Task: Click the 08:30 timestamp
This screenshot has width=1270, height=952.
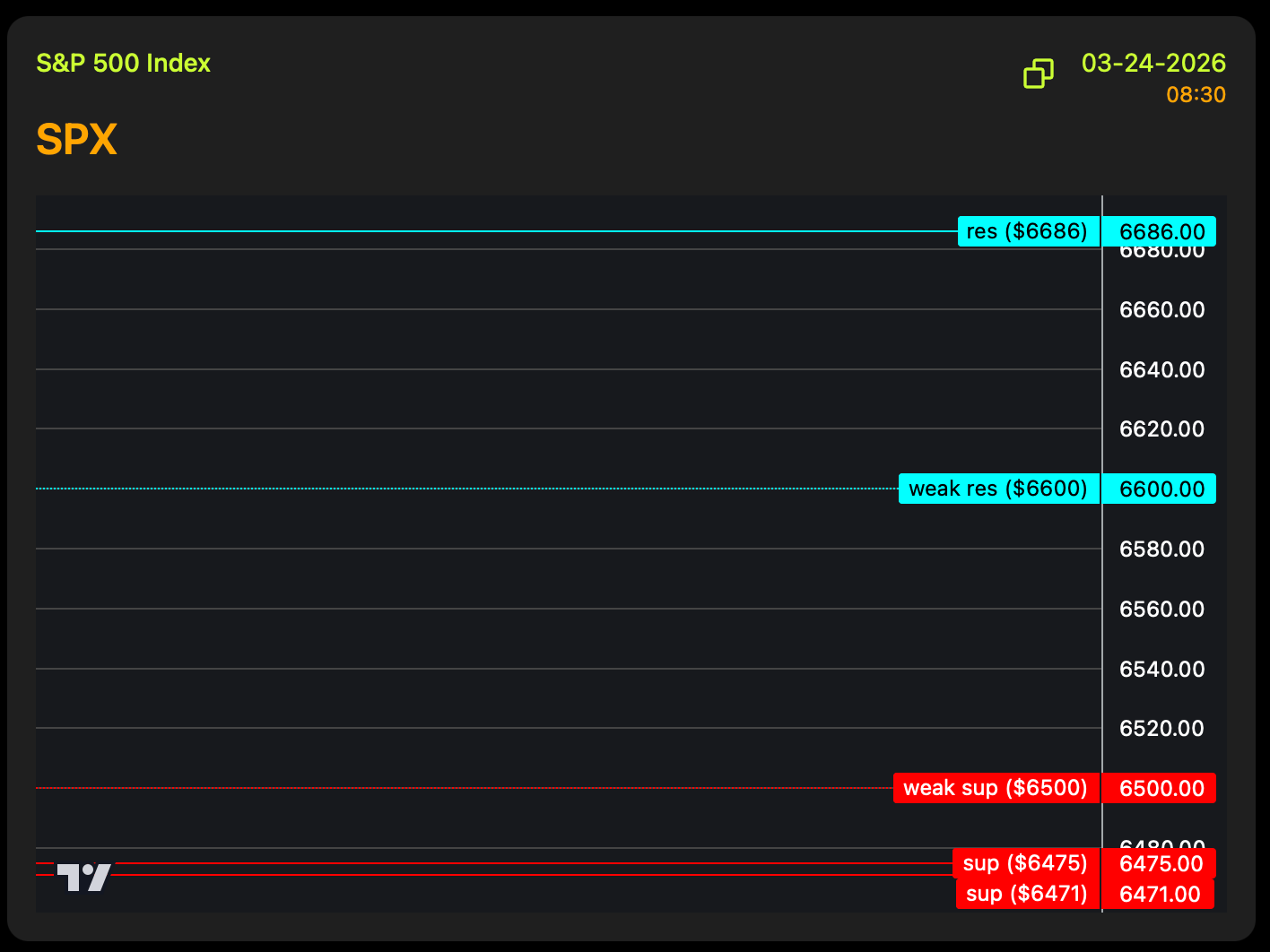Action: pos(1196,95)
